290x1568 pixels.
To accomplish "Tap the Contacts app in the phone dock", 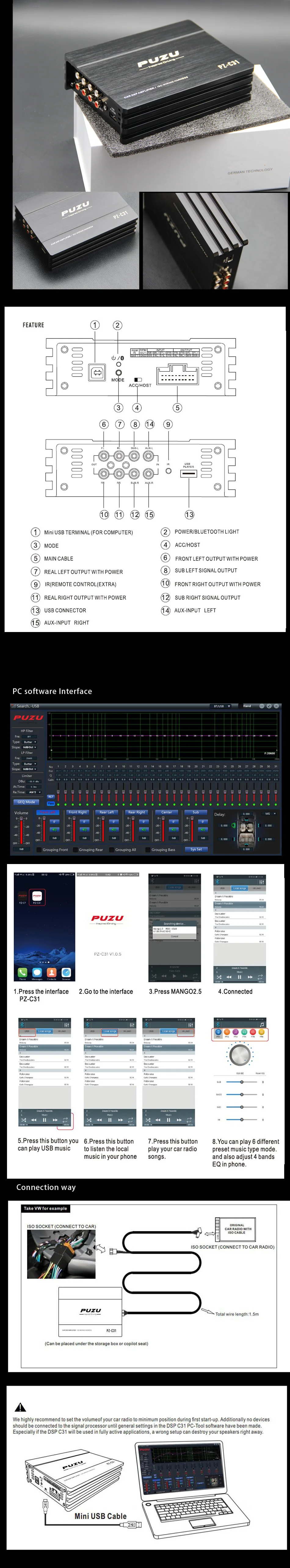I will pos(51,973).
